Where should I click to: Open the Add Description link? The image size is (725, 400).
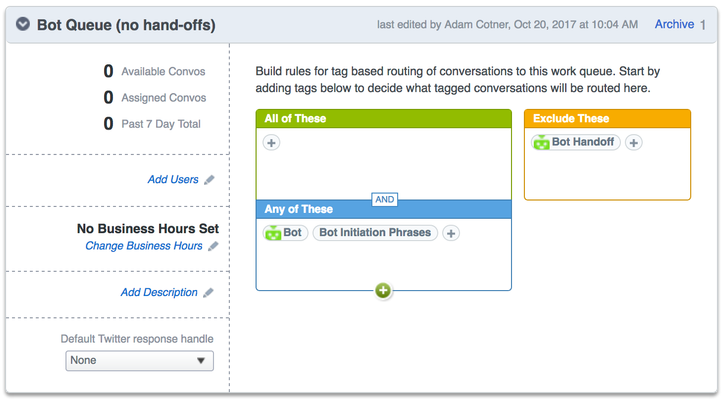(x=159, y=292)
